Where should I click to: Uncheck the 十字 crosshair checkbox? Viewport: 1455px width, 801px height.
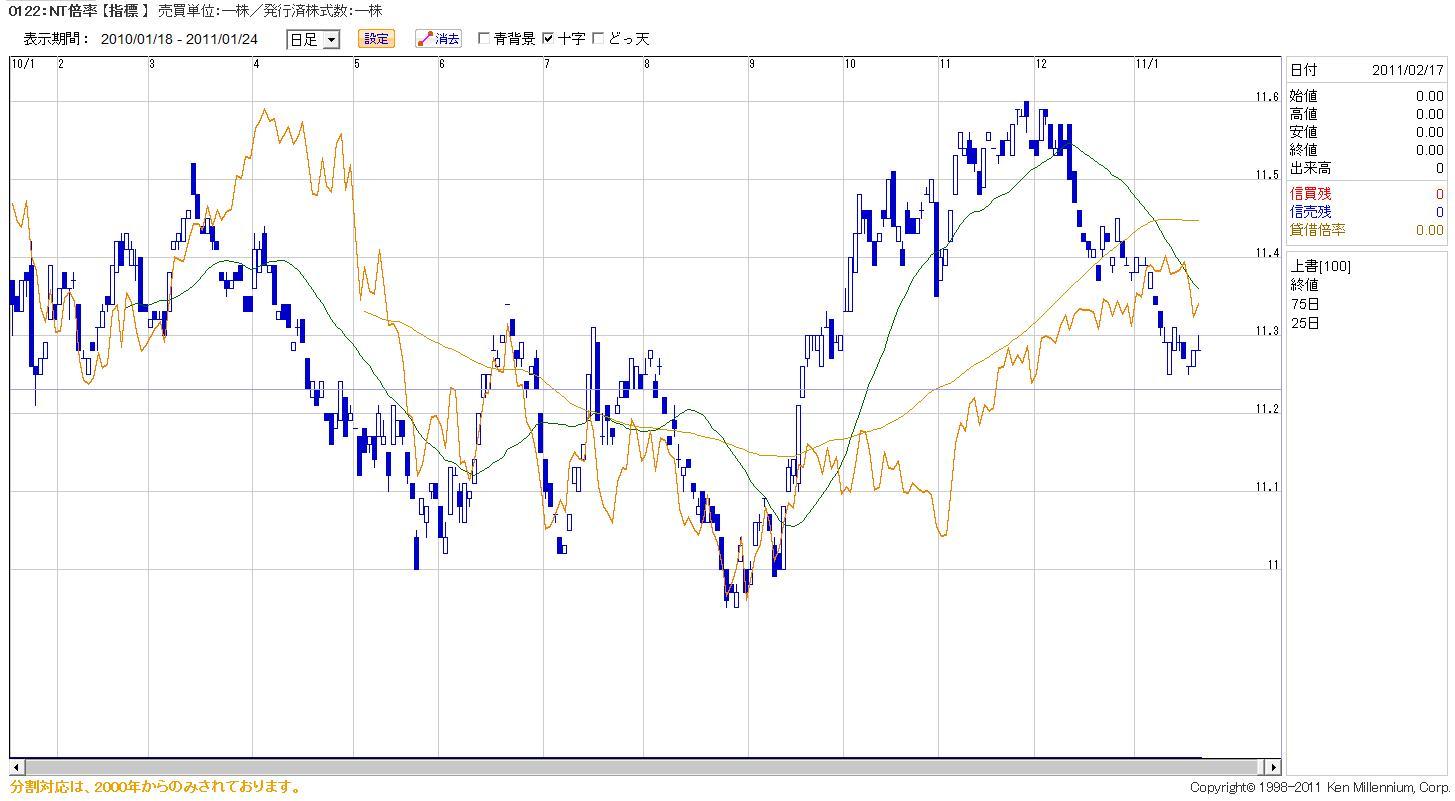[x=548, y=39]
